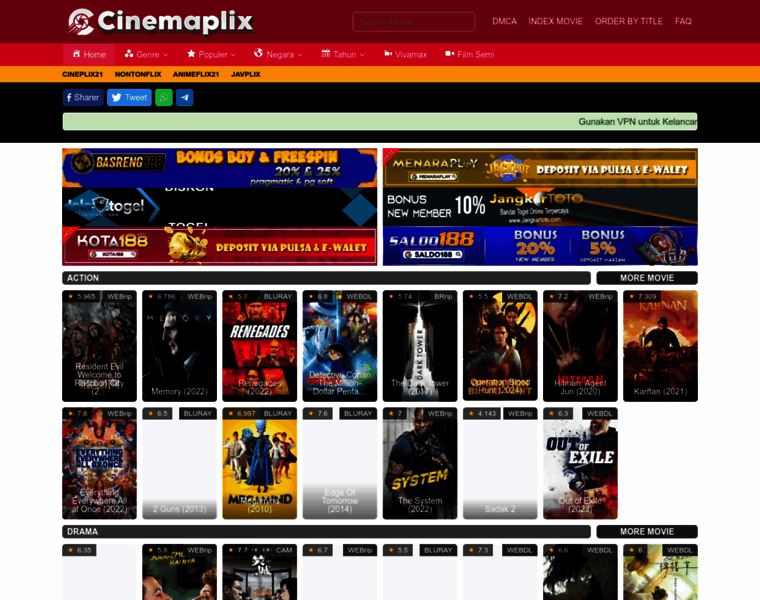This screenshot has width=760, height=600.
Task: Click the Facebook Sharer button
Action: point(83,97)
